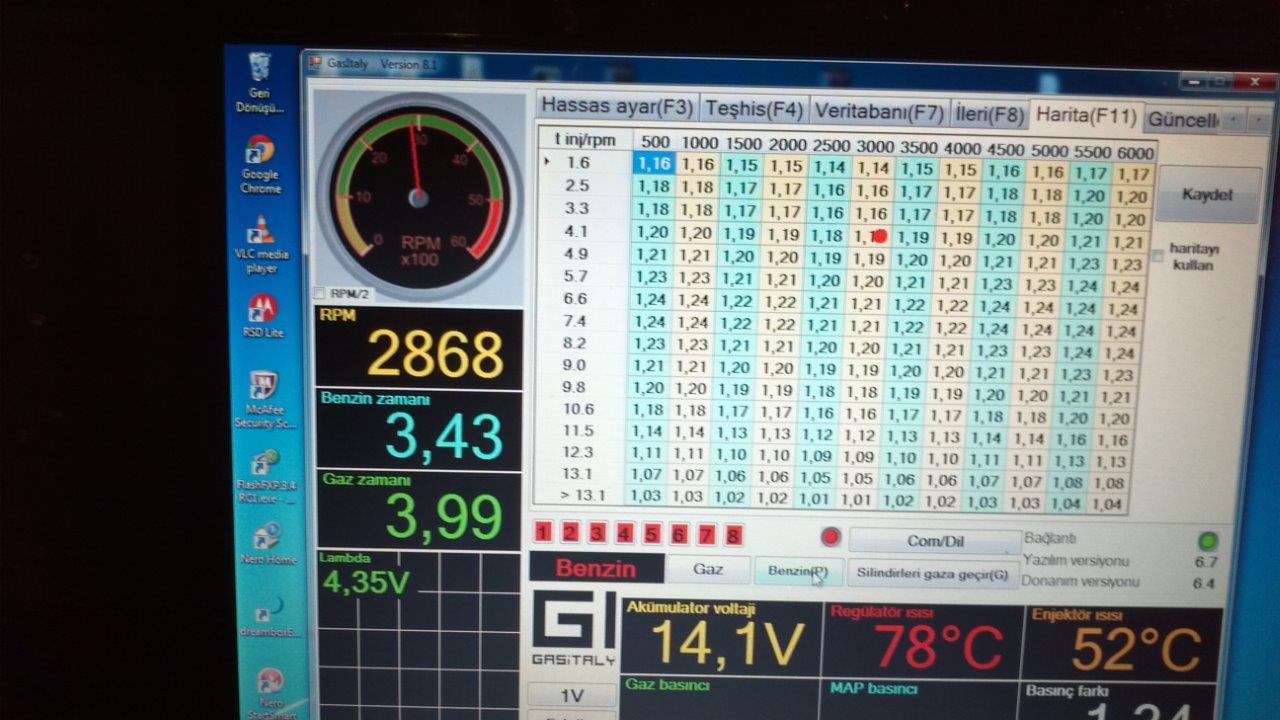Click cell 1,17 at row 1.6, 6000

point(1134,174)
